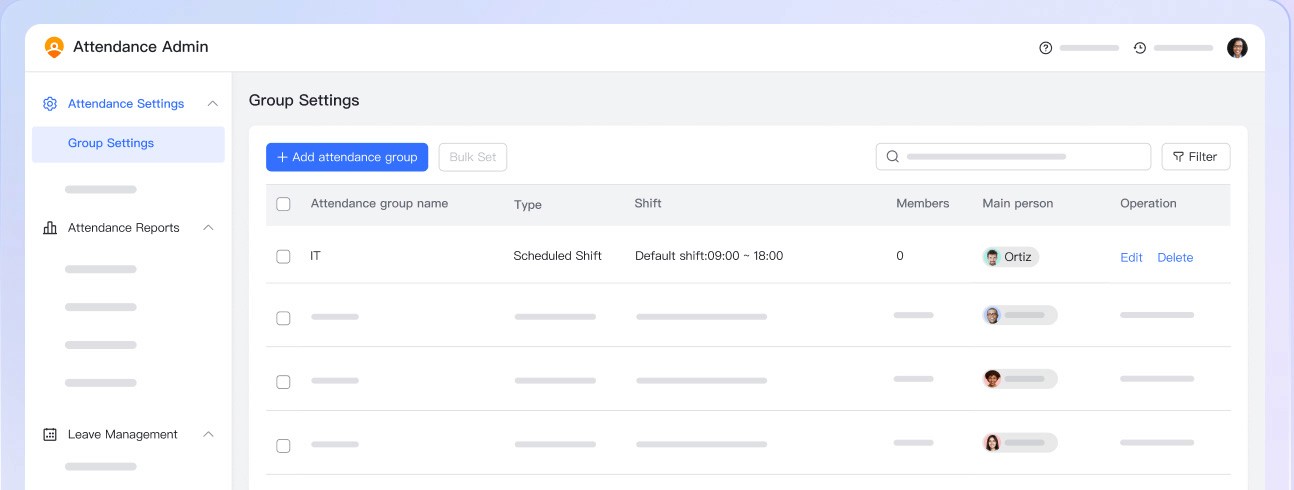Image resolution: width=1294 pixels, height=490 pixels.
Task: Click the curly-haired person avatar
Action: coord(992,379)
